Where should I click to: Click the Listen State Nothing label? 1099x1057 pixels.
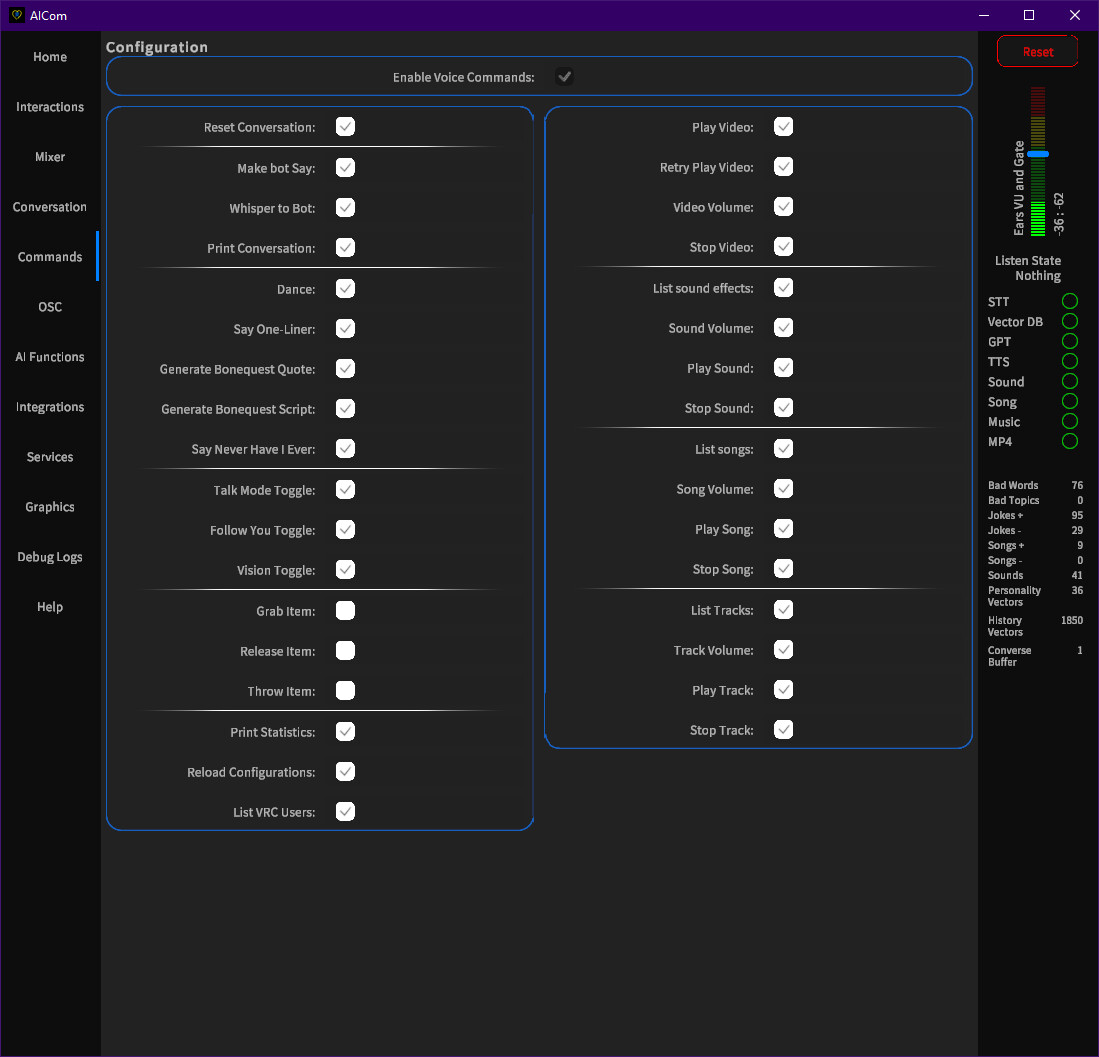click(x=1028, y=268)
